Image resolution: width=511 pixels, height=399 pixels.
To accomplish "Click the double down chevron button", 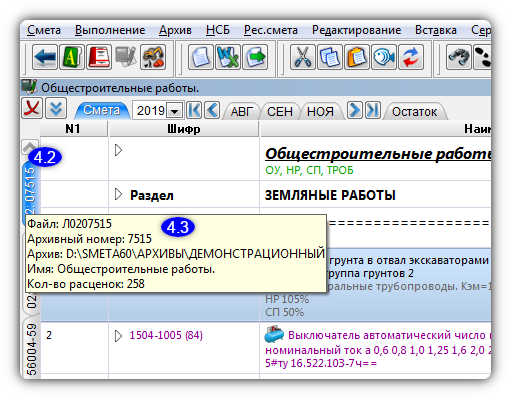I will 56,108.
